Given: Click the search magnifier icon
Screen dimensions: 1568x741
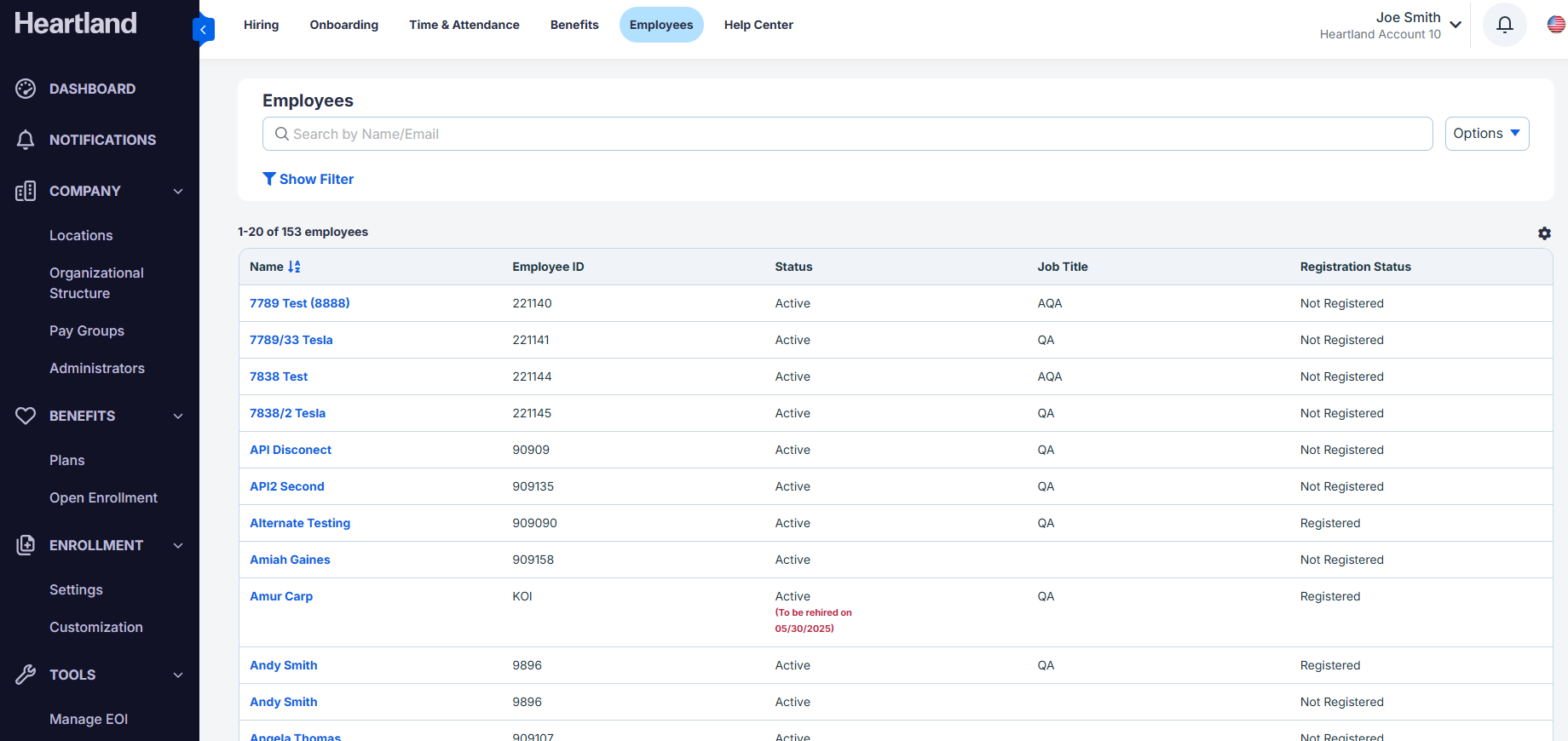Looking at the screenshot, I should click(x=282, y=134).
